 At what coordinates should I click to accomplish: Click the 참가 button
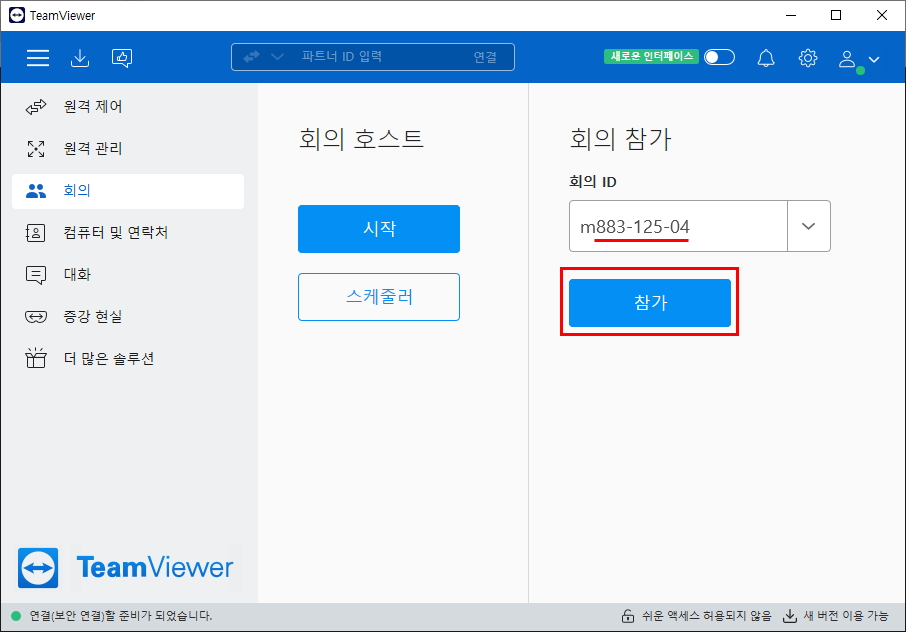click(650, 303)
